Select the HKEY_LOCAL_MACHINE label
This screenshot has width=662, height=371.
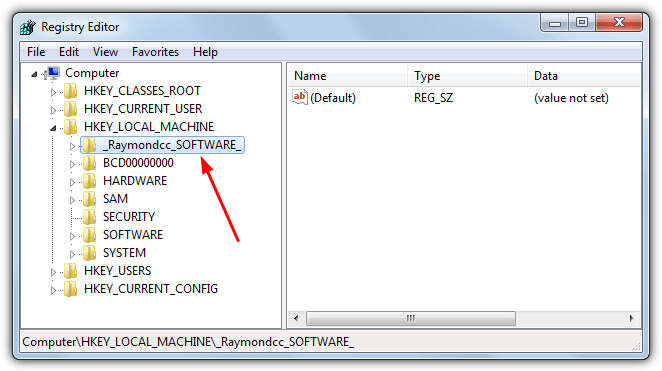click(149, 127)
